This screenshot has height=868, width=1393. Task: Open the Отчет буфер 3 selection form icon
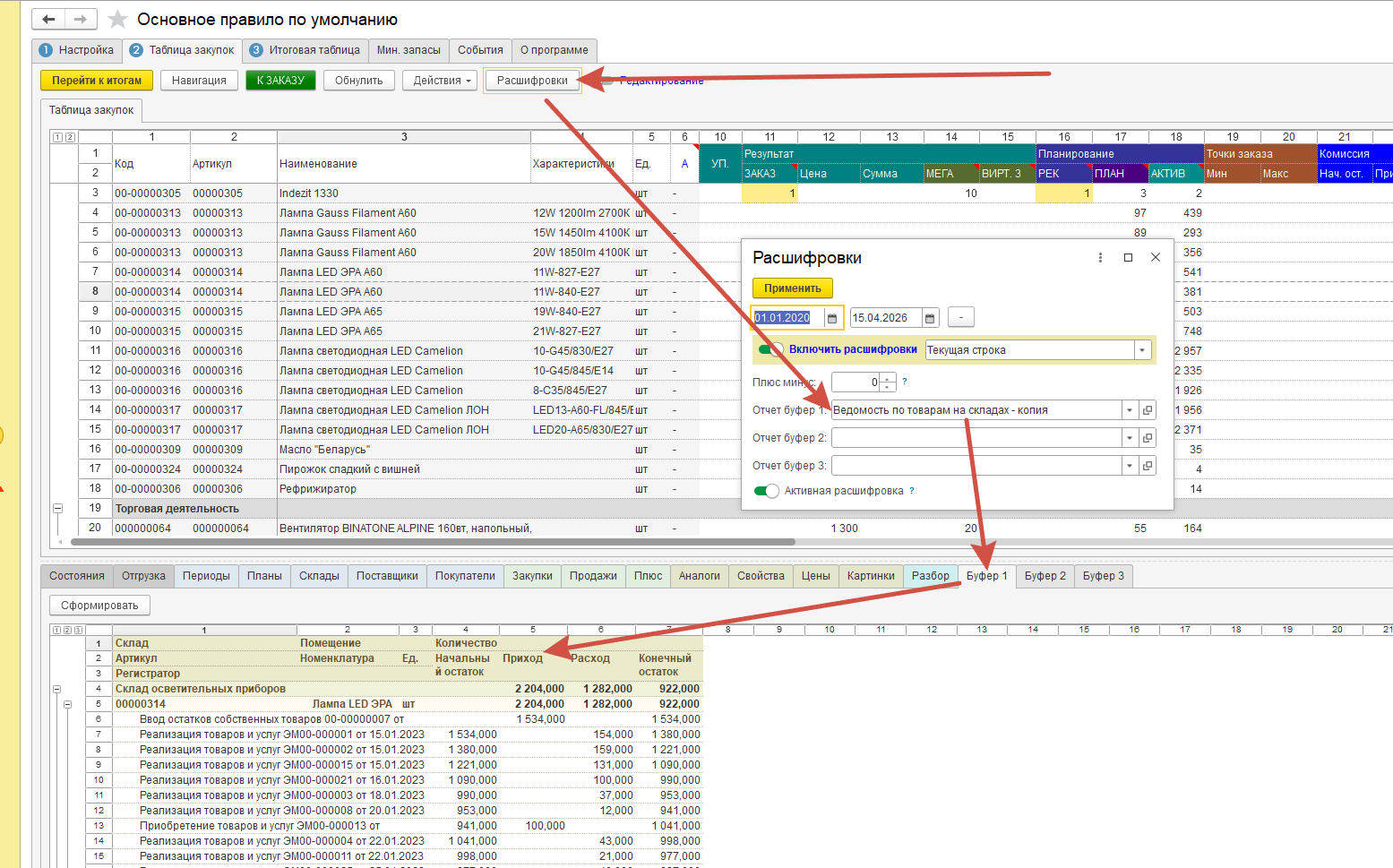(1148, 466)
